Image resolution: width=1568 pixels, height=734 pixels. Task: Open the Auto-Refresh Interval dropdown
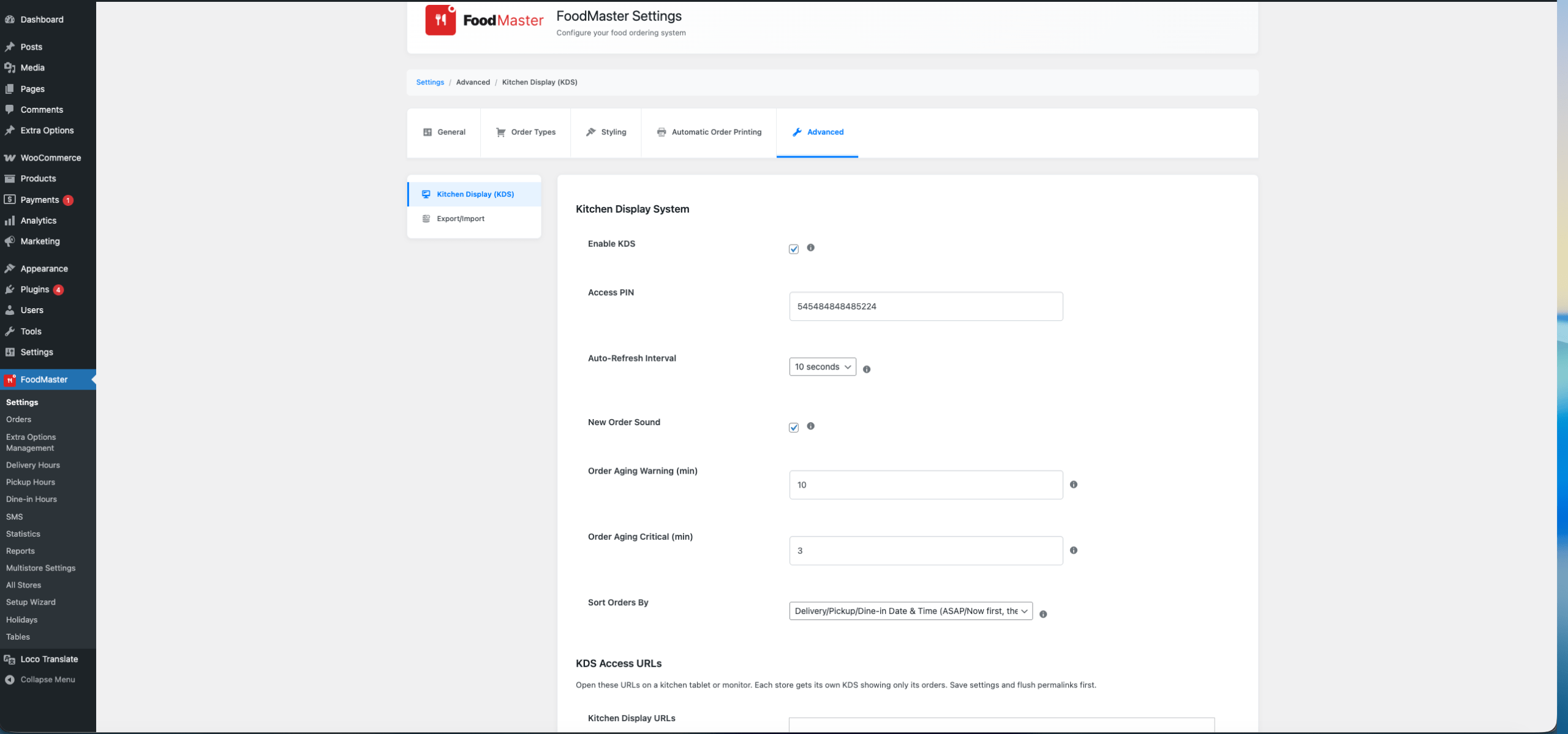[823, 366]
